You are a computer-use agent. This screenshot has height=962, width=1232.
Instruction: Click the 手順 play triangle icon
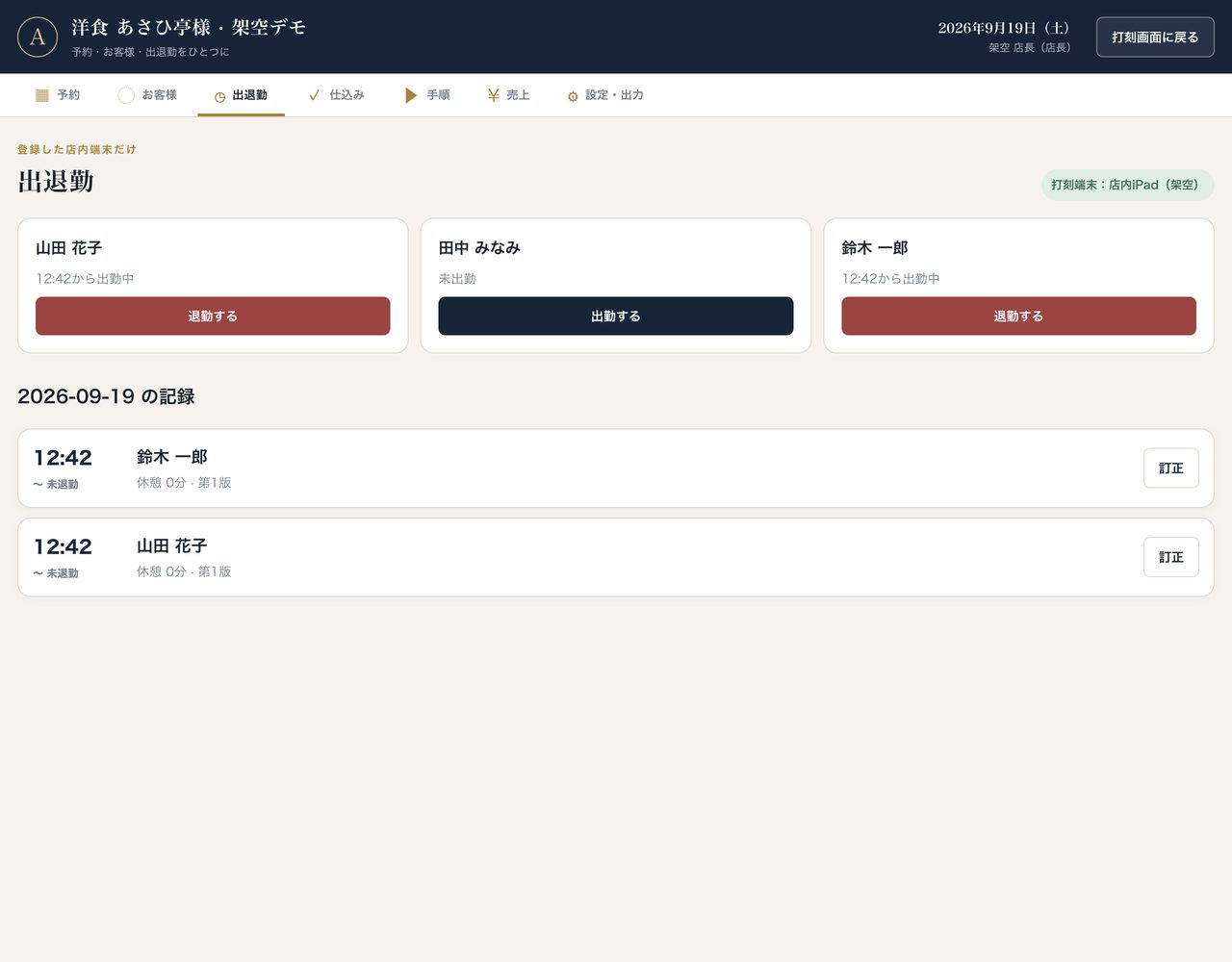pos(411,95)
